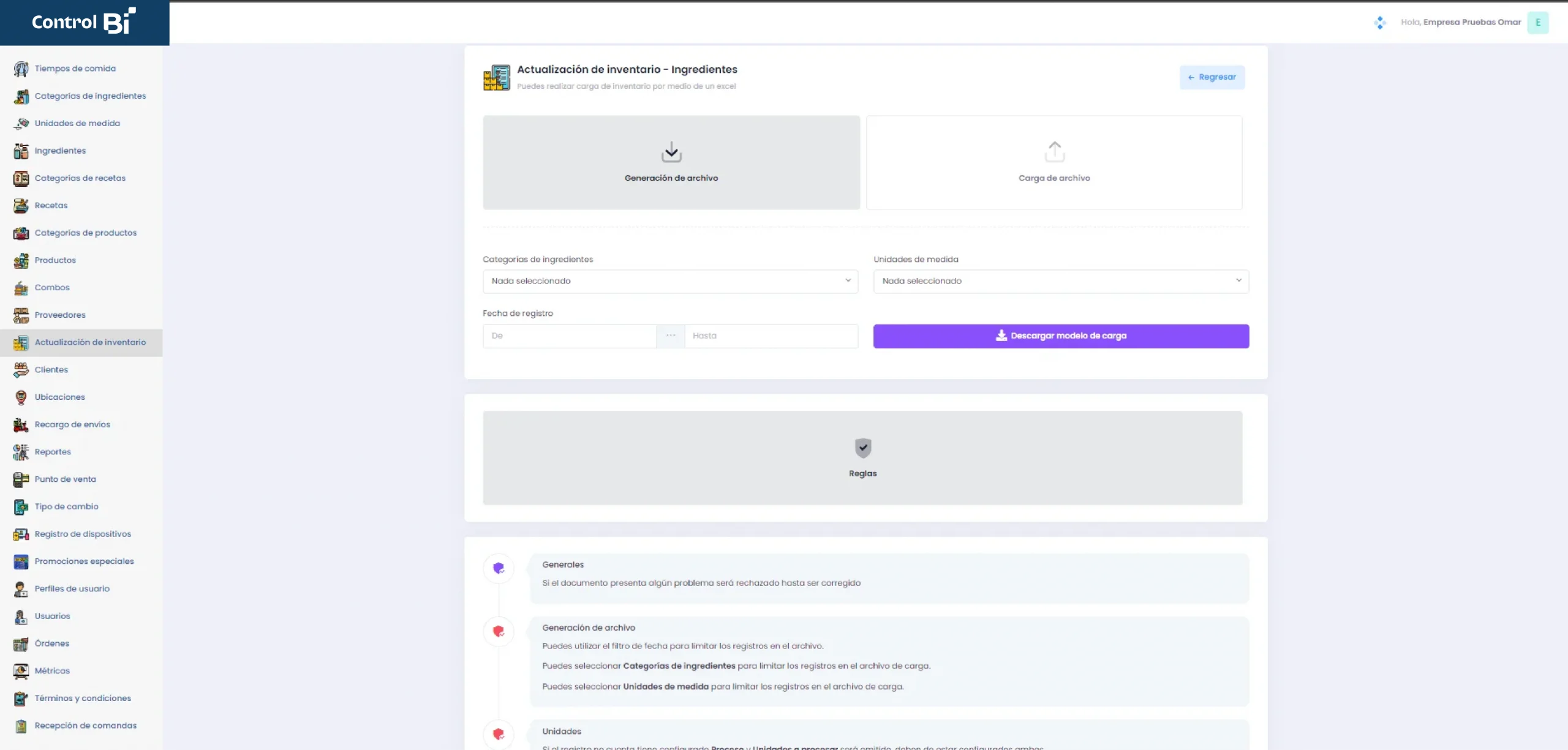Screen dimensions: 1568x750
Task: Click the Unidades de medida sidebar icon
Action: pos(21,124)
